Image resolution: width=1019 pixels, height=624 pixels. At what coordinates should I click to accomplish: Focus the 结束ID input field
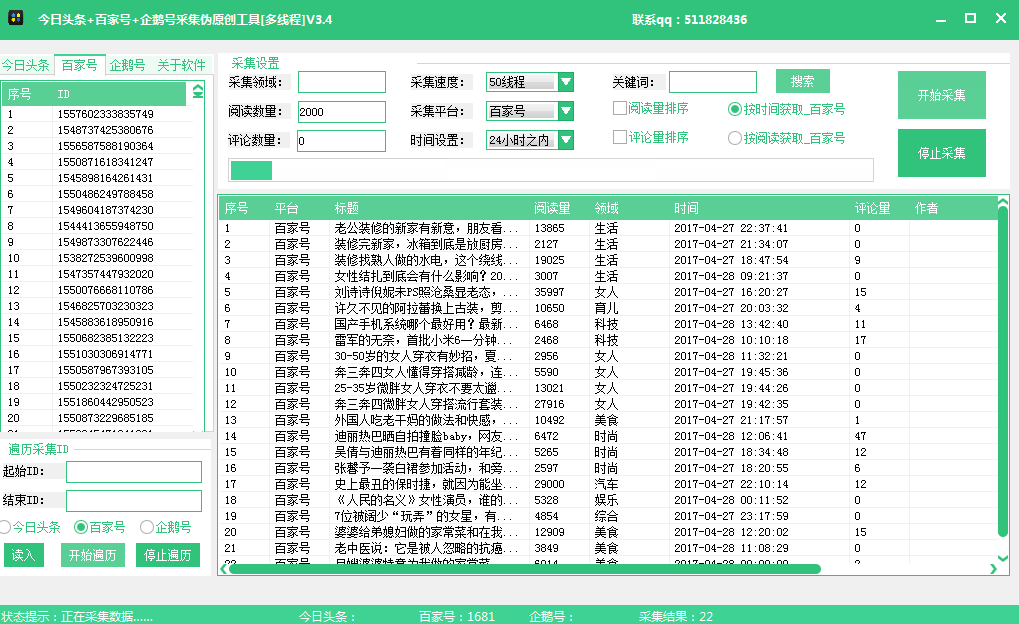[x=134, y=500]
